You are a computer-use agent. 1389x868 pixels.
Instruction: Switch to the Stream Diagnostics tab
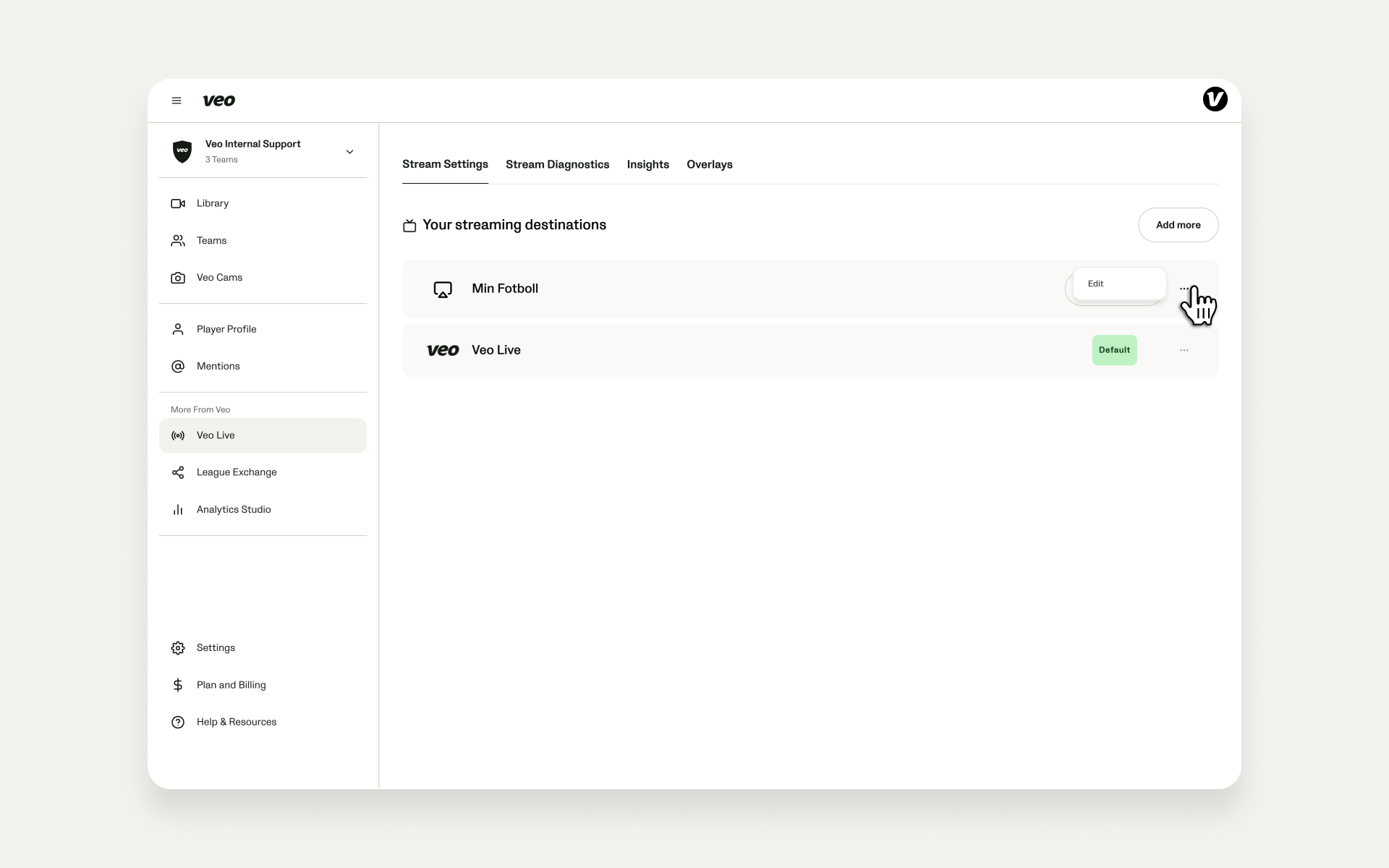[557, 164]
